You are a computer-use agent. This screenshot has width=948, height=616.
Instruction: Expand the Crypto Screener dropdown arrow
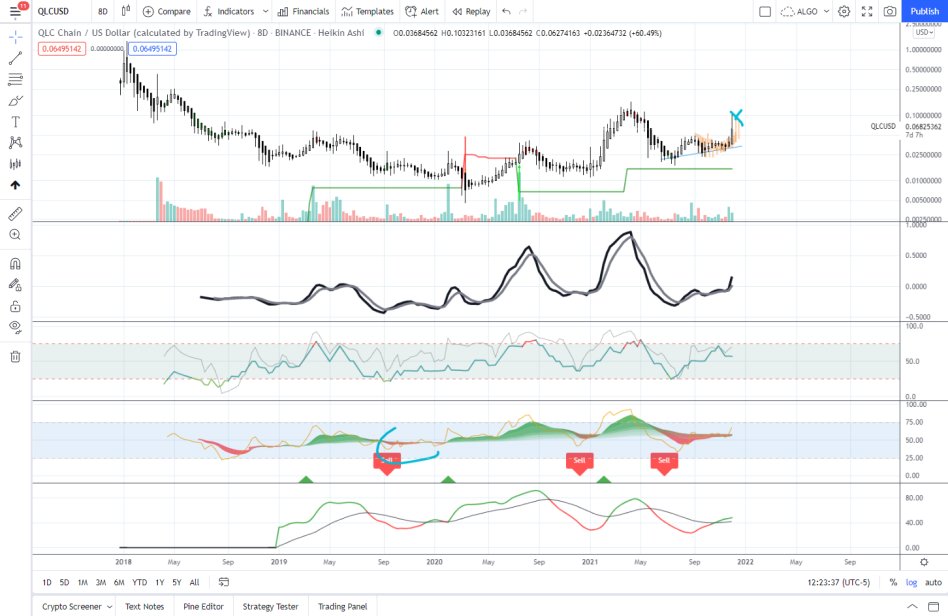click(x=109, y=606)
